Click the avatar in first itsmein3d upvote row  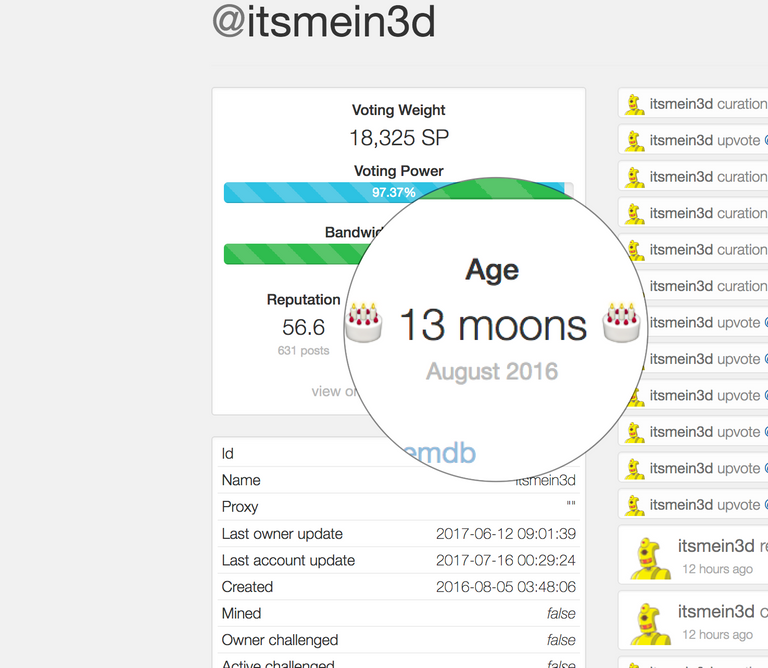pos(634,141)
